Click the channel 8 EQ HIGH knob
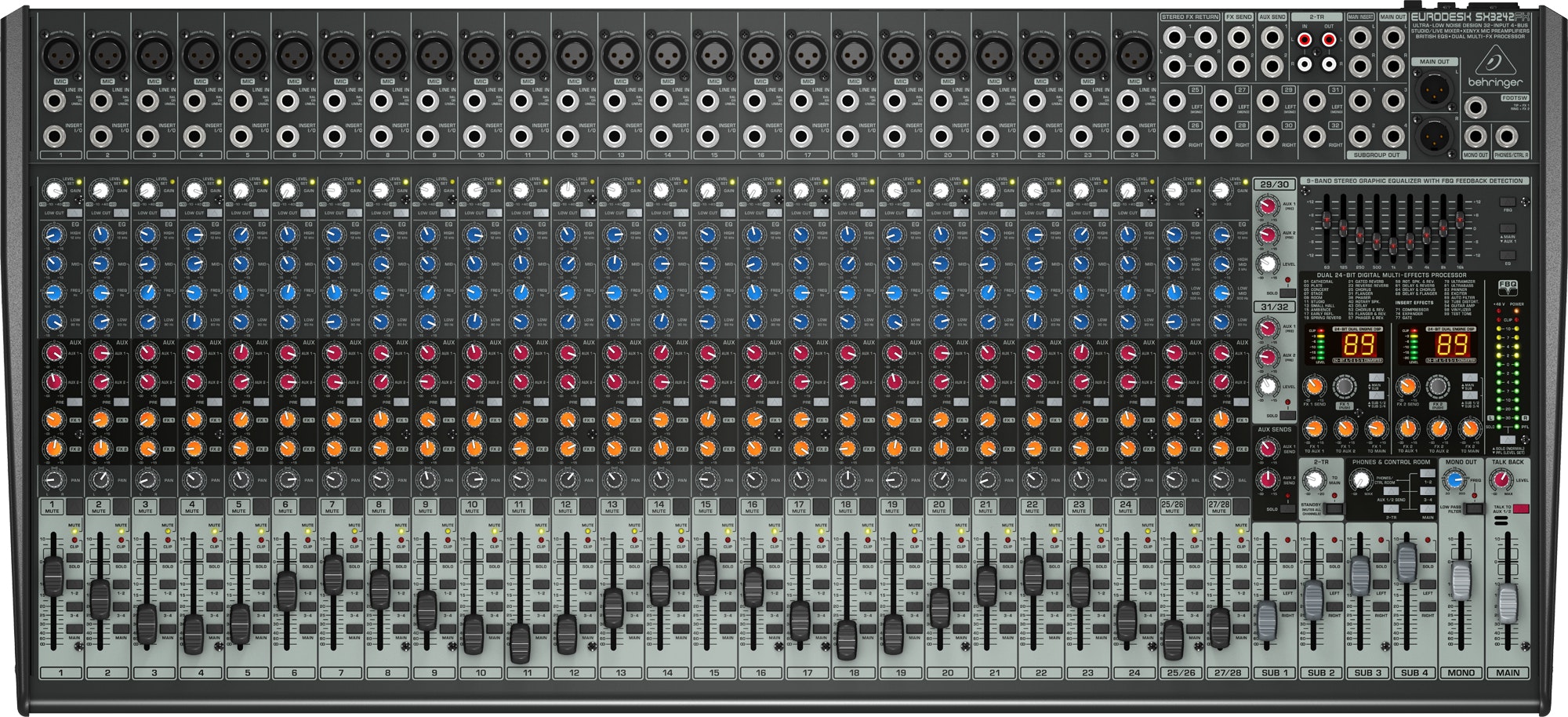The image size is (1568, 717). click(x=380, y=234)
